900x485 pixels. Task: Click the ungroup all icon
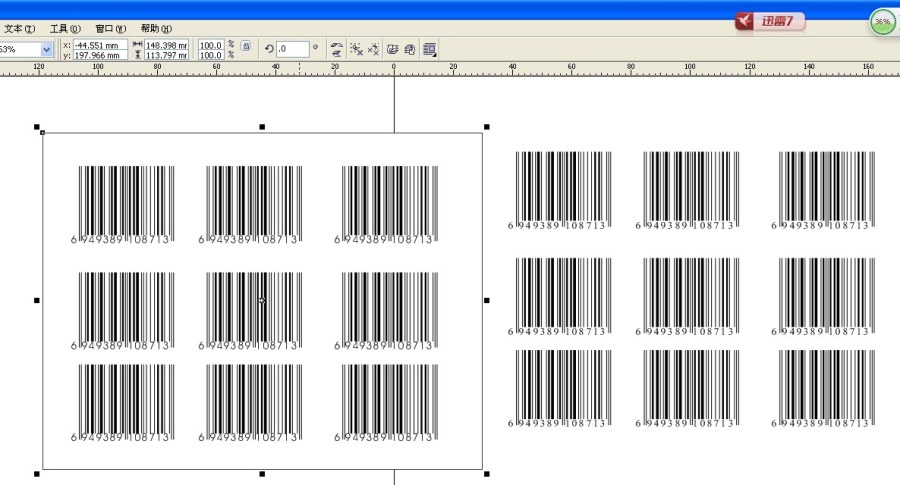374,50
